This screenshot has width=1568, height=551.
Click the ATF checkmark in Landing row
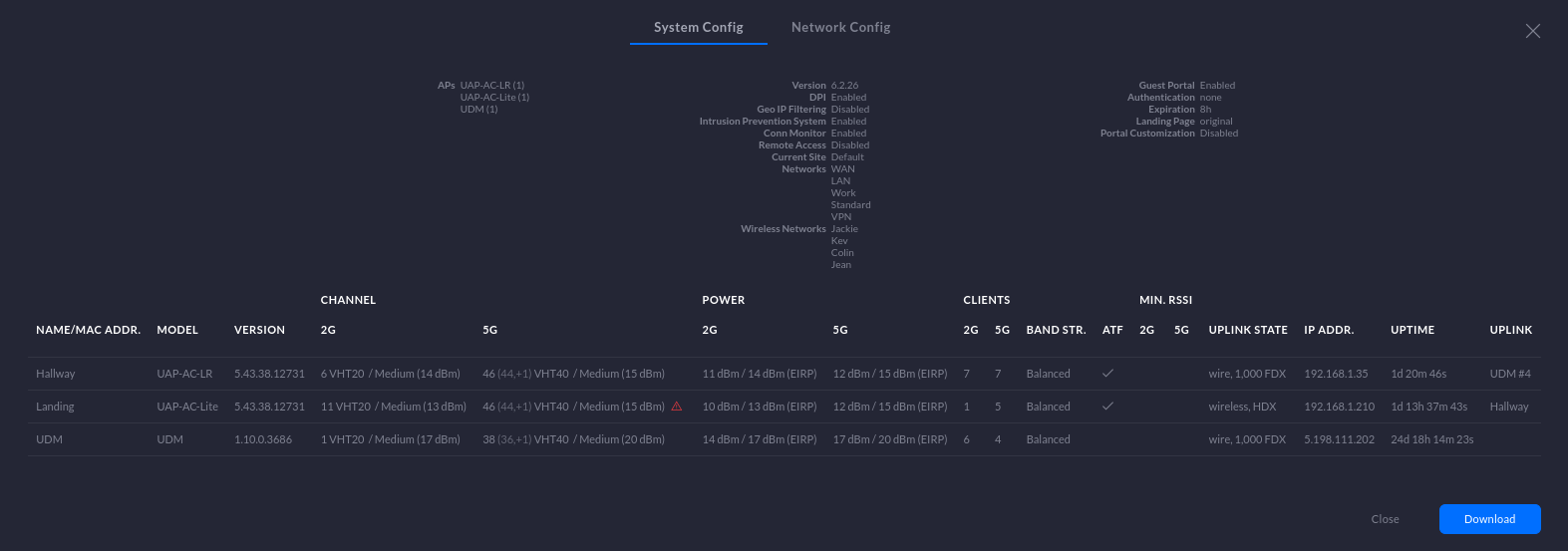pyautogui.click(x=1107, y=407)
